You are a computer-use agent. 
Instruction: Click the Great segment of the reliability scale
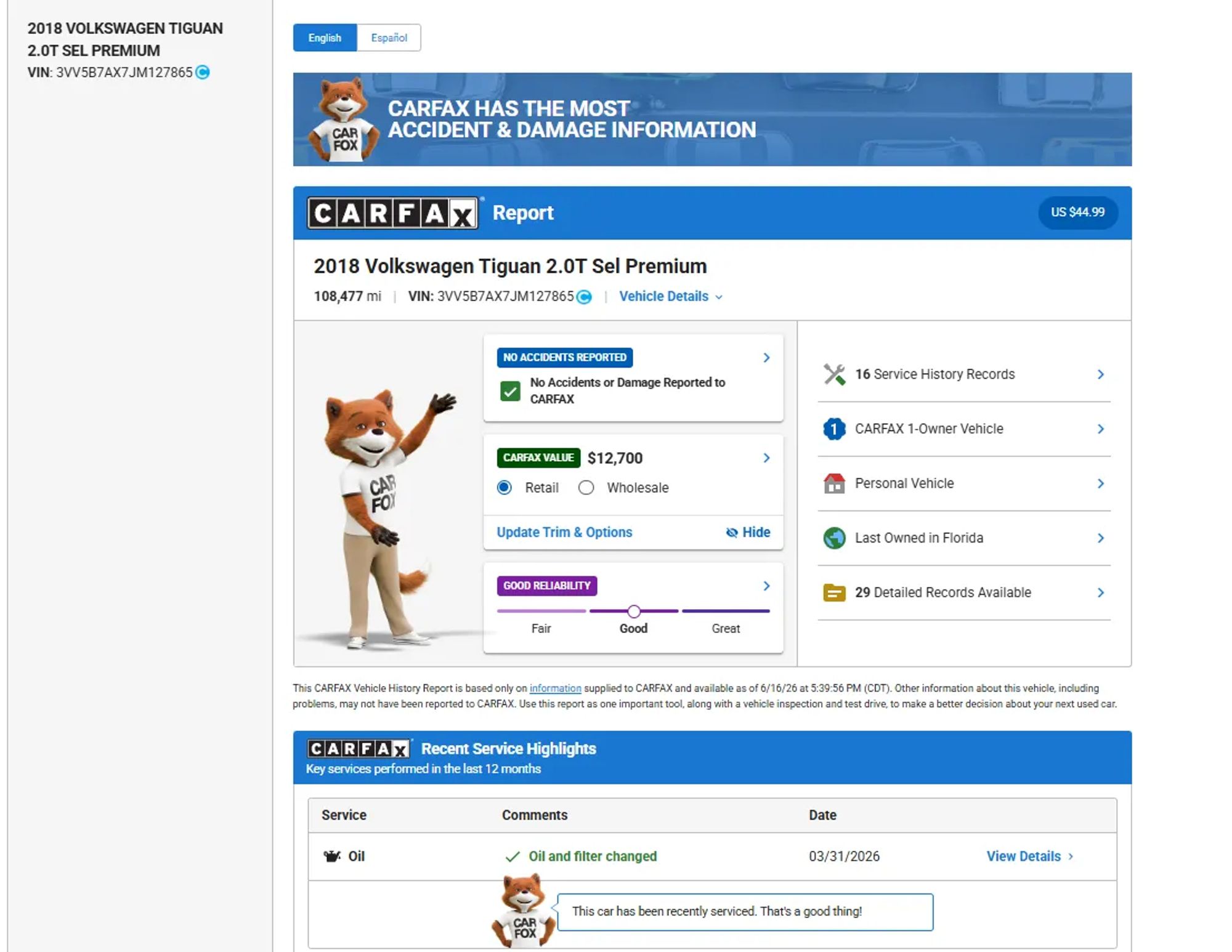click(x=726, y=611)
